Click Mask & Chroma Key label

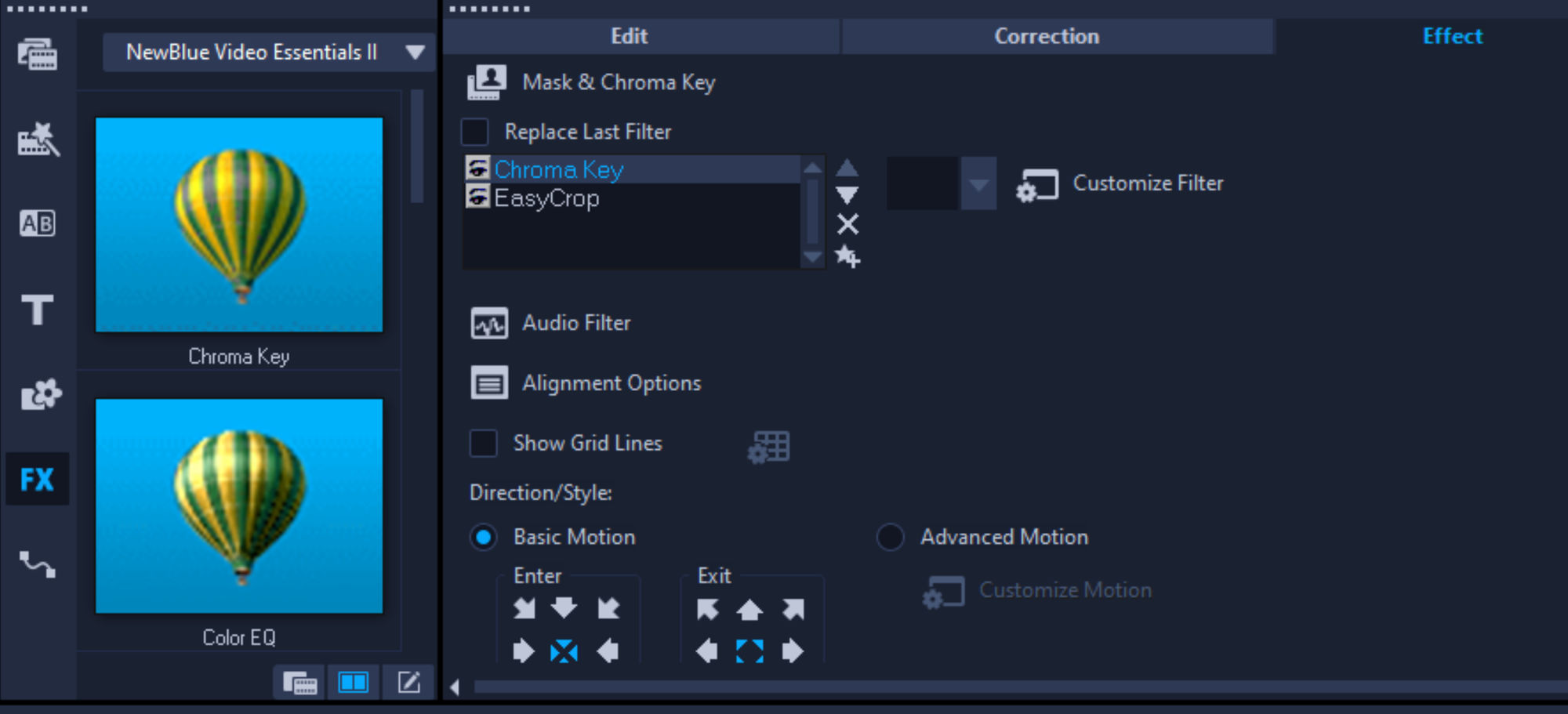[x=619, y=82]
